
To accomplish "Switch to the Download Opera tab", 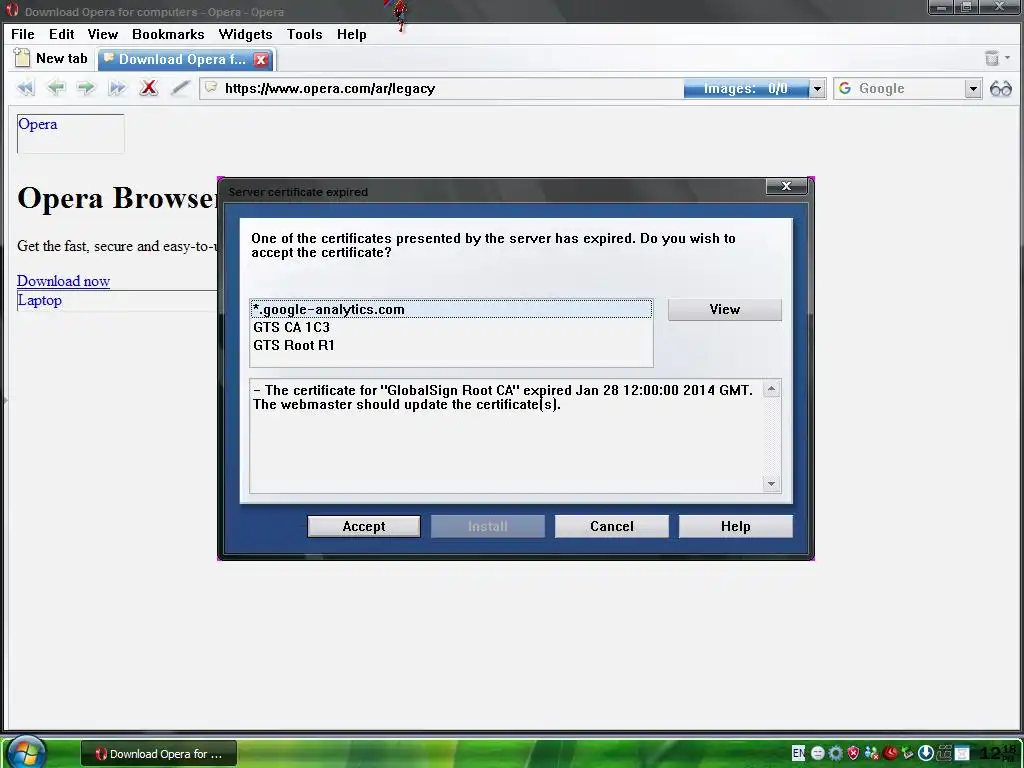I will pyautogui.click(x=182, y=59).
